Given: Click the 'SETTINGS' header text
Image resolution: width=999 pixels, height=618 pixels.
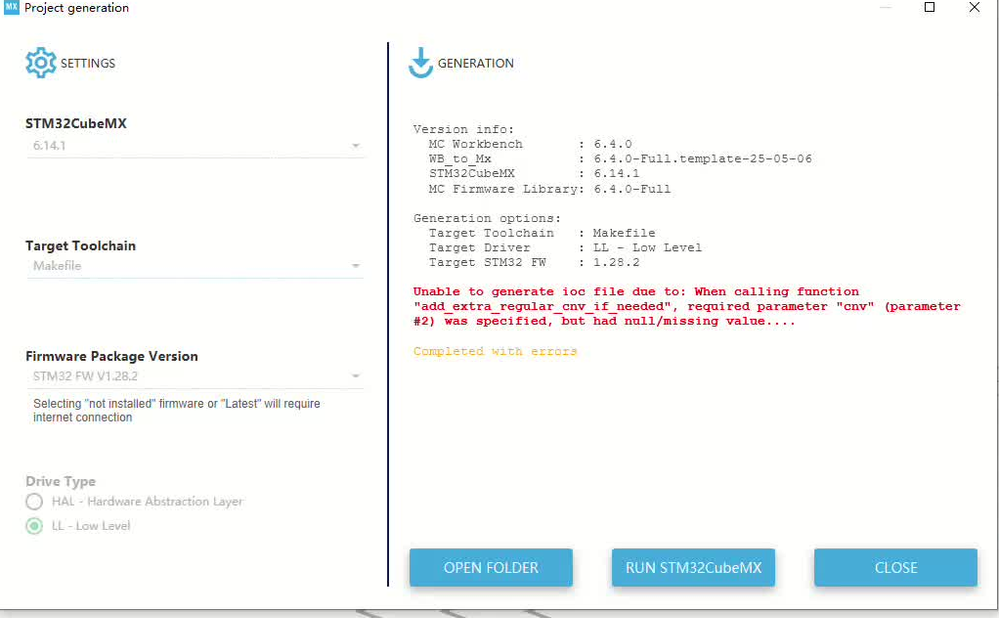Looking at the screenshot, I should coord(88,63).
